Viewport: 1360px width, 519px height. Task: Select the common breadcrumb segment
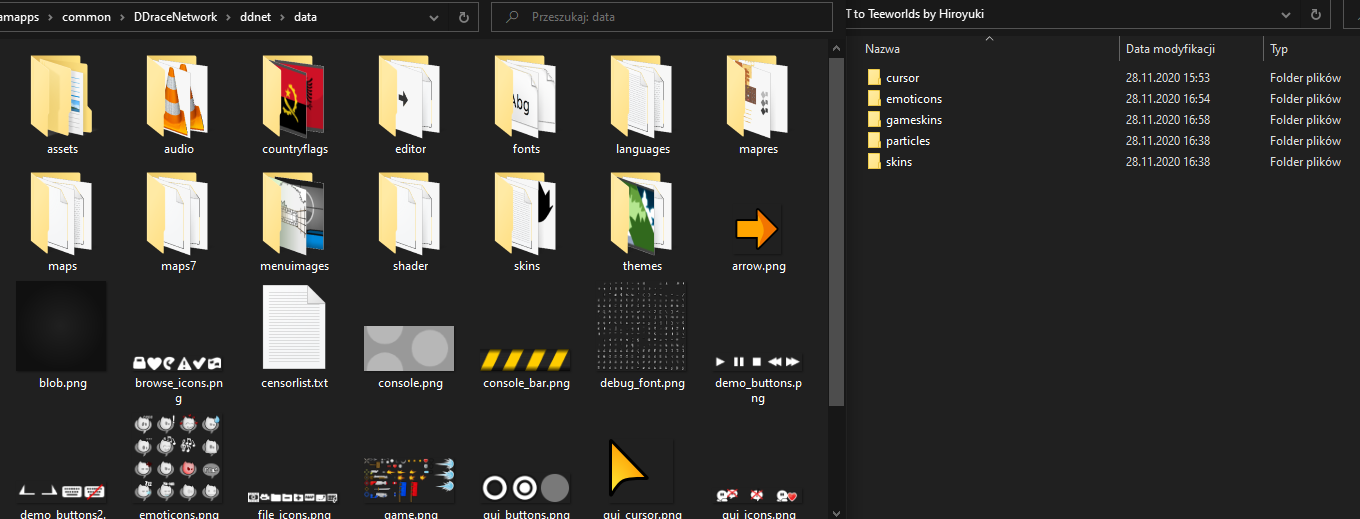86,17
